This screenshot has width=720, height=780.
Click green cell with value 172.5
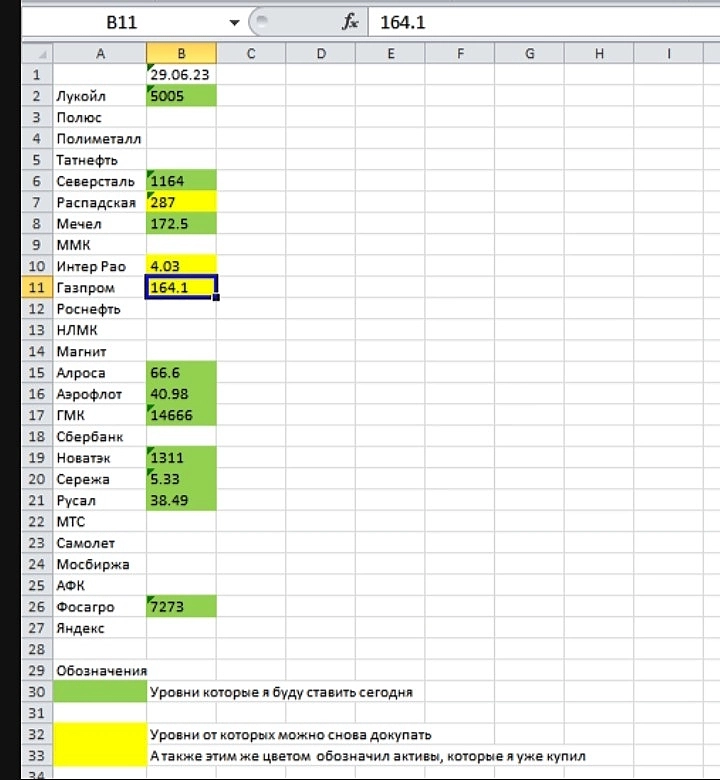coord(181,224)
